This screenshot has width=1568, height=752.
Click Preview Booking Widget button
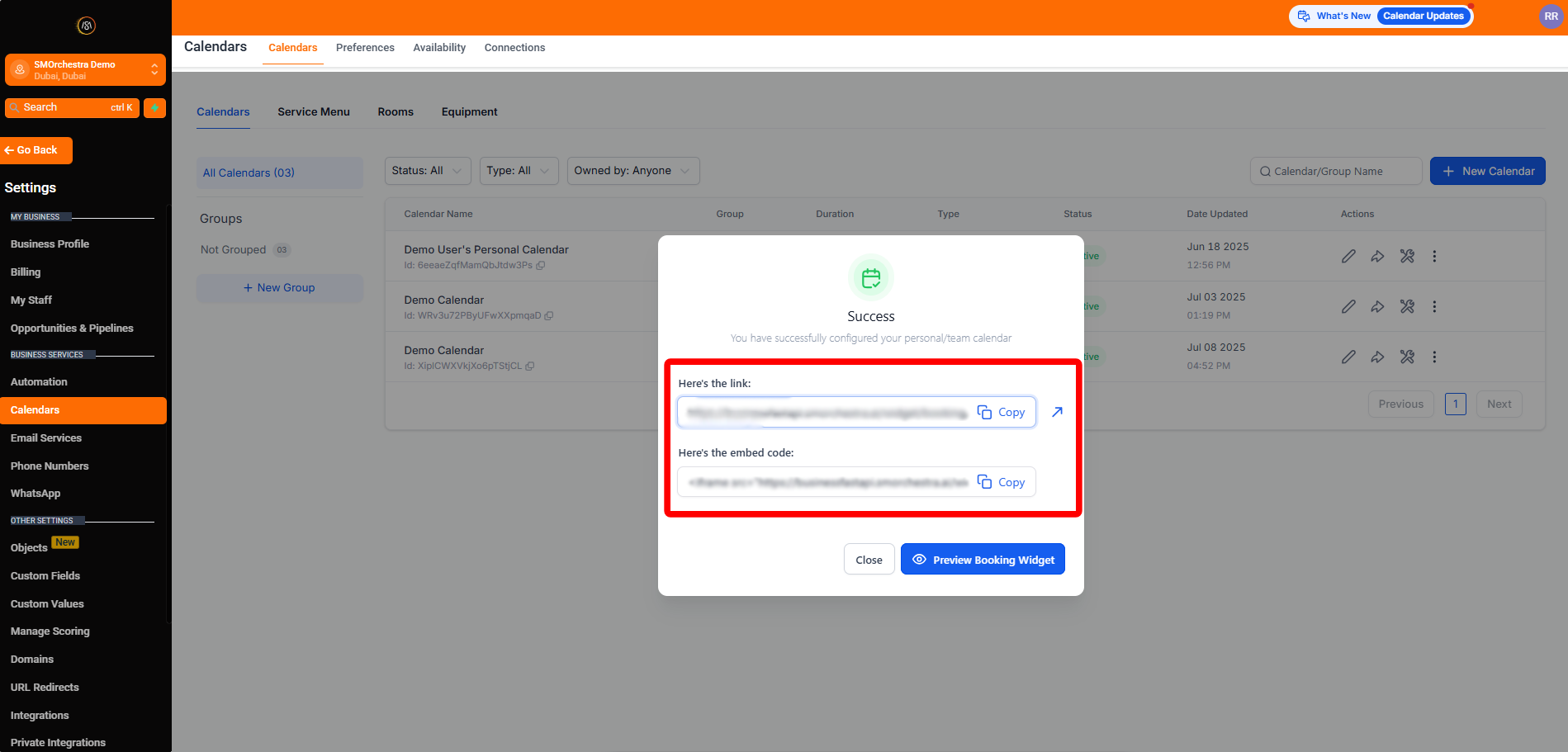pyautogui.click(x=983, y=560)
